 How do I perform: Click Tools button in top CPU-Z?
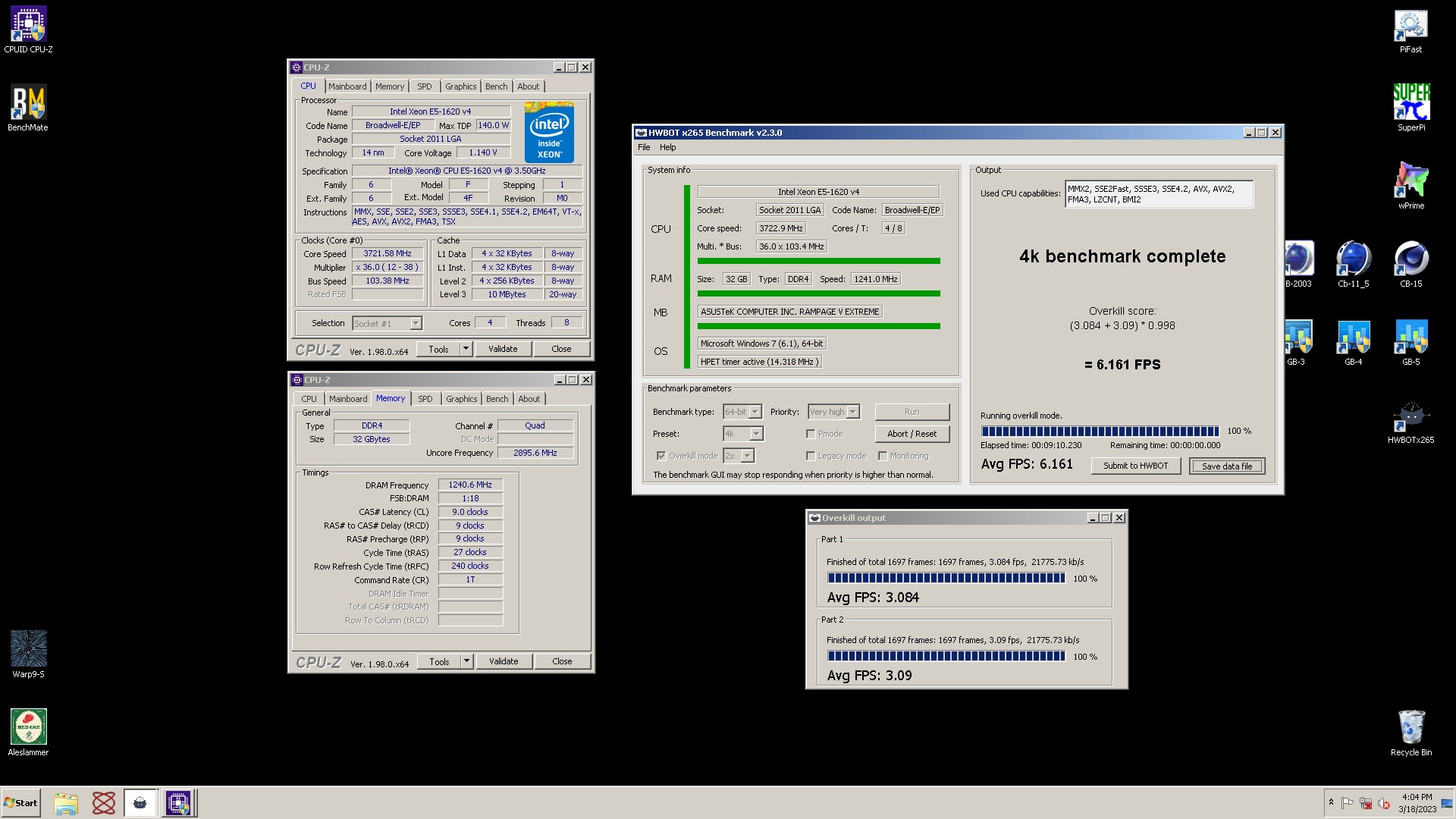coord(438,349)
